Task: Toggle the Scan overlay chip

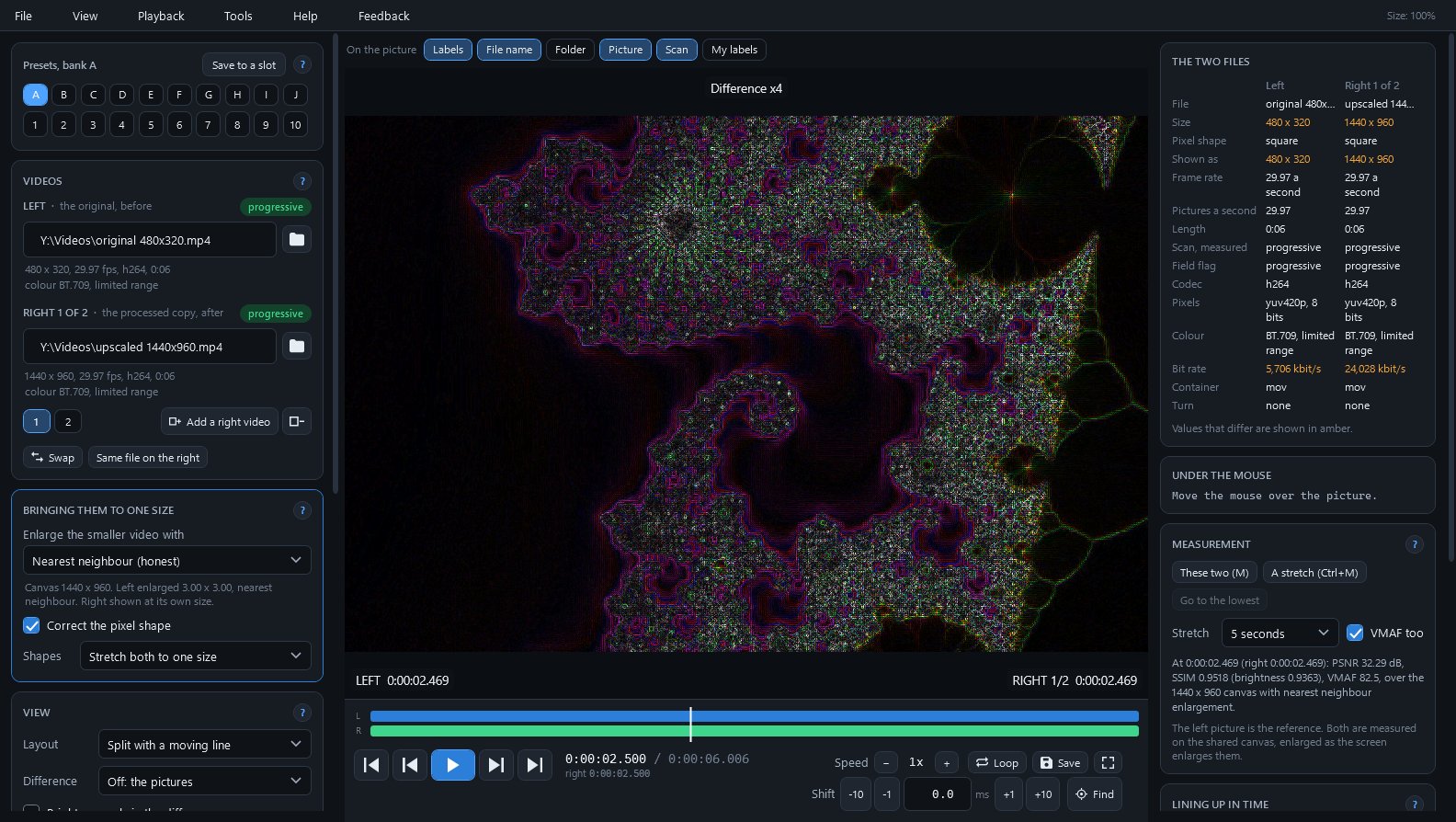Action: click(677, 50)
